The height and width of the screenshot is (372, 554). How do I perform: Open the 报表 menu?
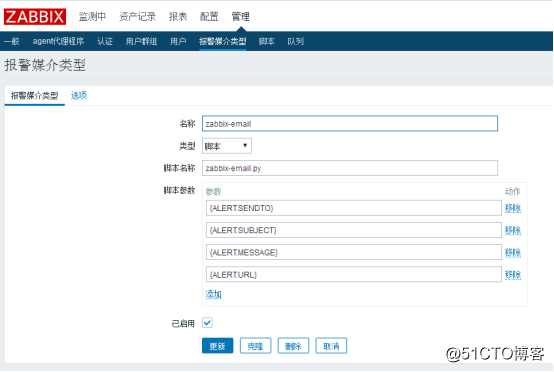point(178,17)
